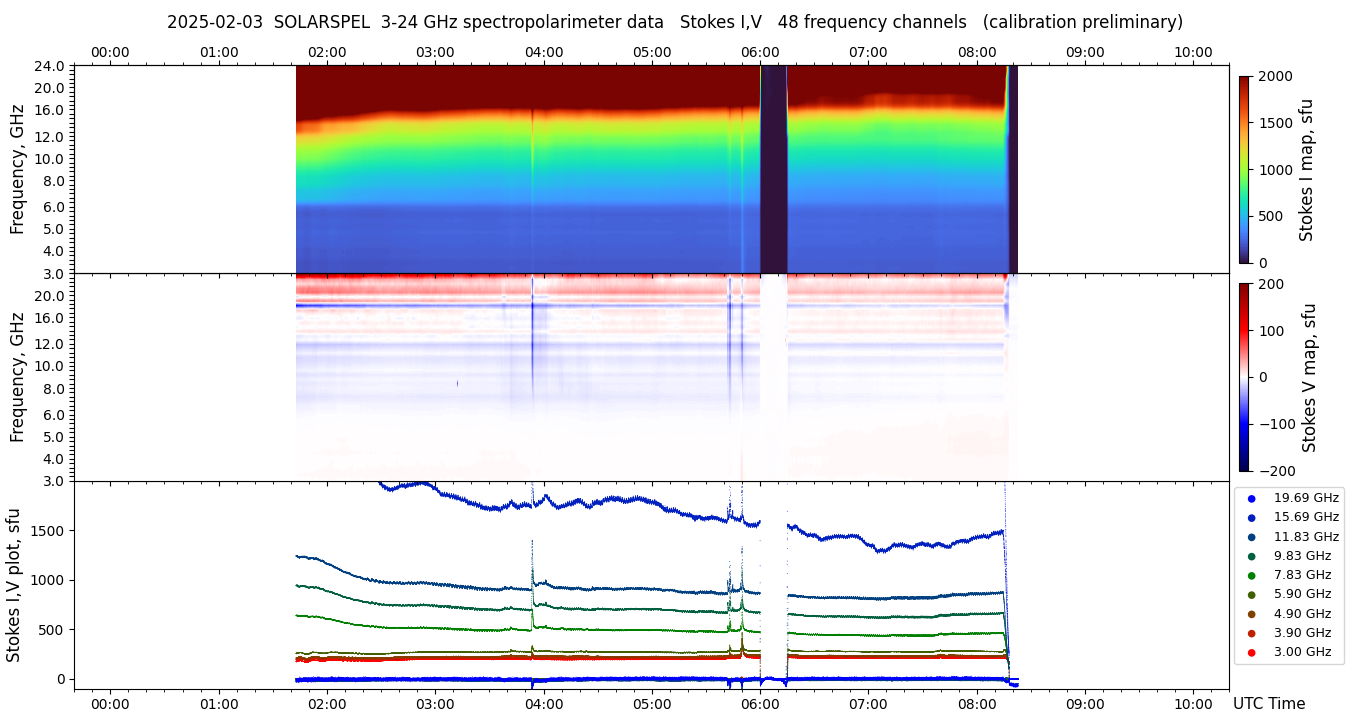The width and height of the screenshot is (1350, 725).
Task: Click the 7.83 GHz legend marker dot
Action: click(x=1251, y=575)
